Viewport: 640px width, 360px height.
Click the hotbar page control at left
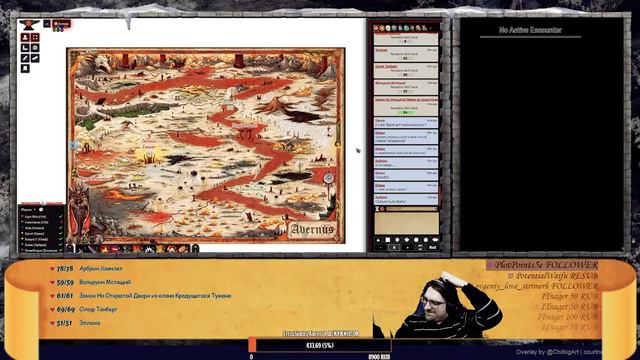coord(70,248)
